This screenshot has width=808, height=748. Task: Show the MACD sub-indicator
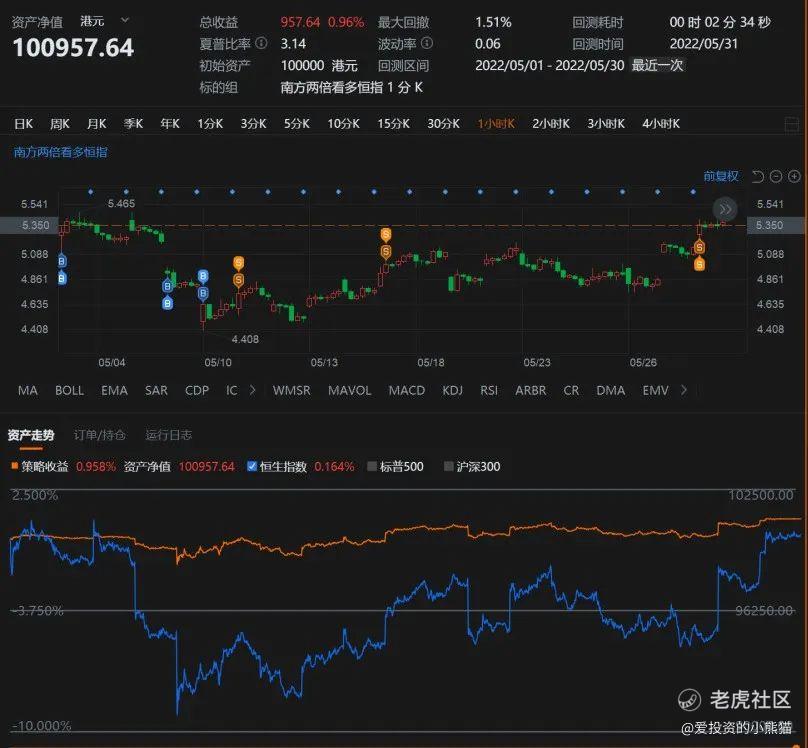click(407, 390)
